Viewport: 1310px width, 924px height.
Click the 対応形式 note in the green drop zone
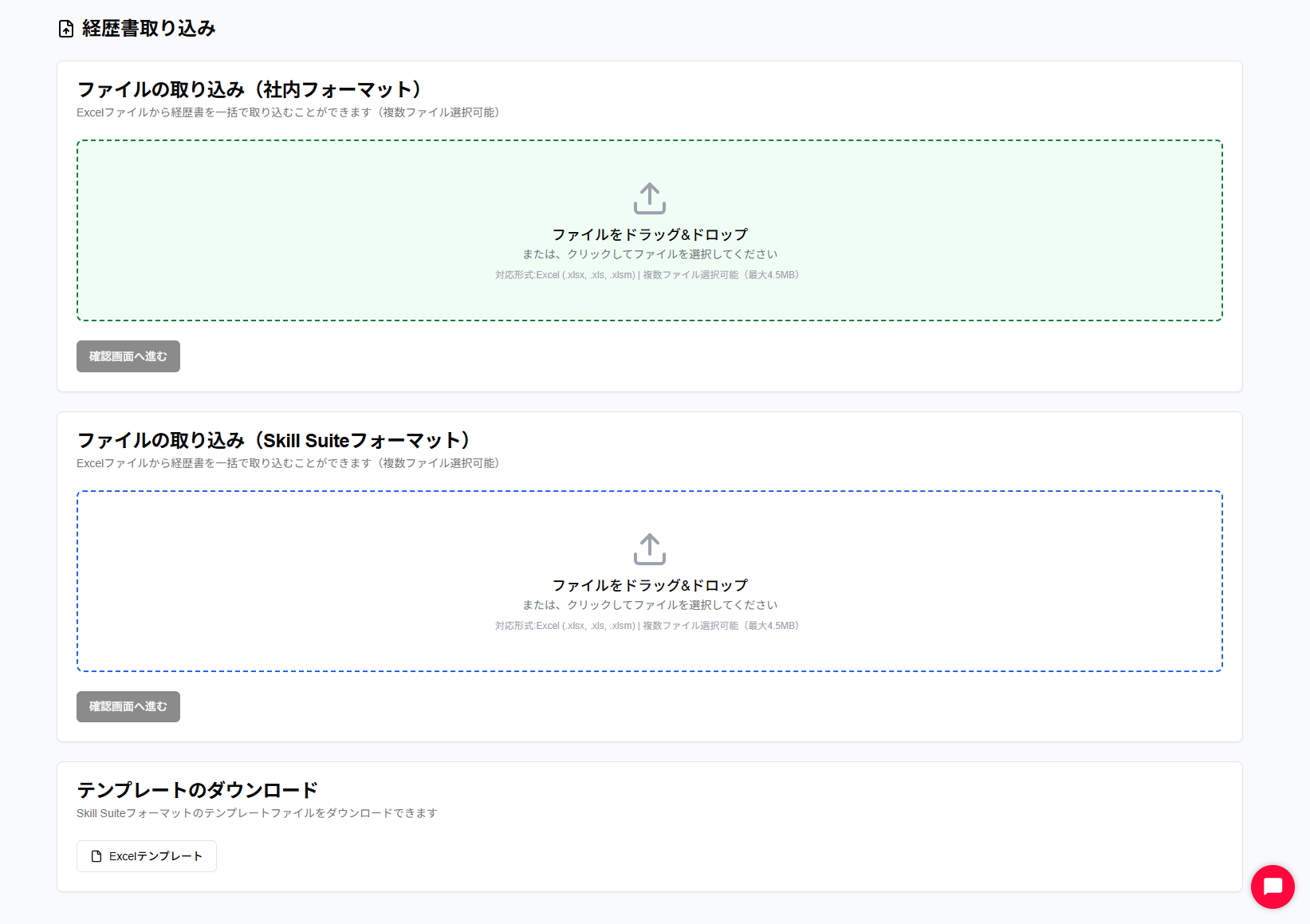pos(647,275)
